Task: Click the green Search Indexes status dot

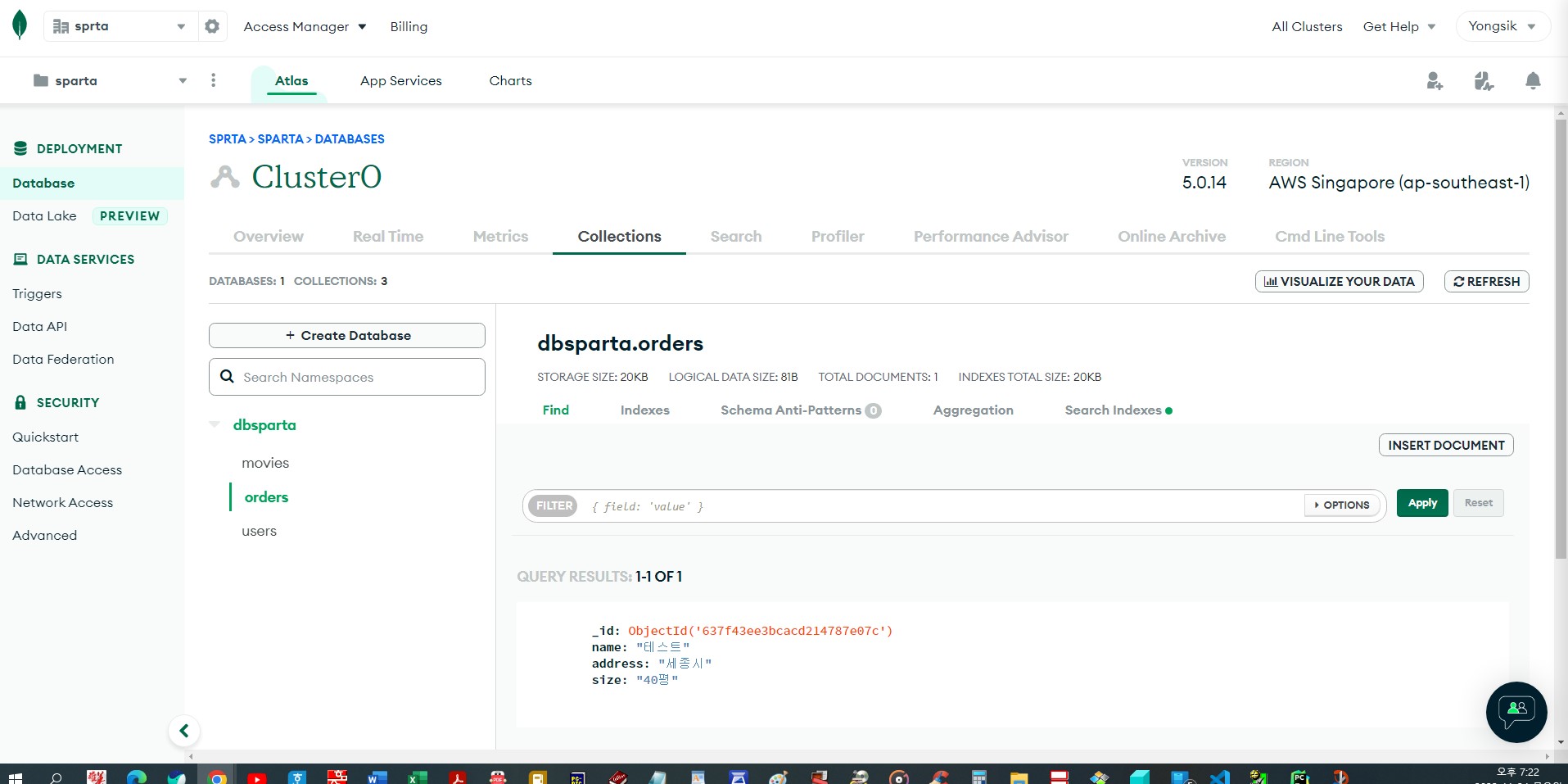Action: (x=1168, y=411)
